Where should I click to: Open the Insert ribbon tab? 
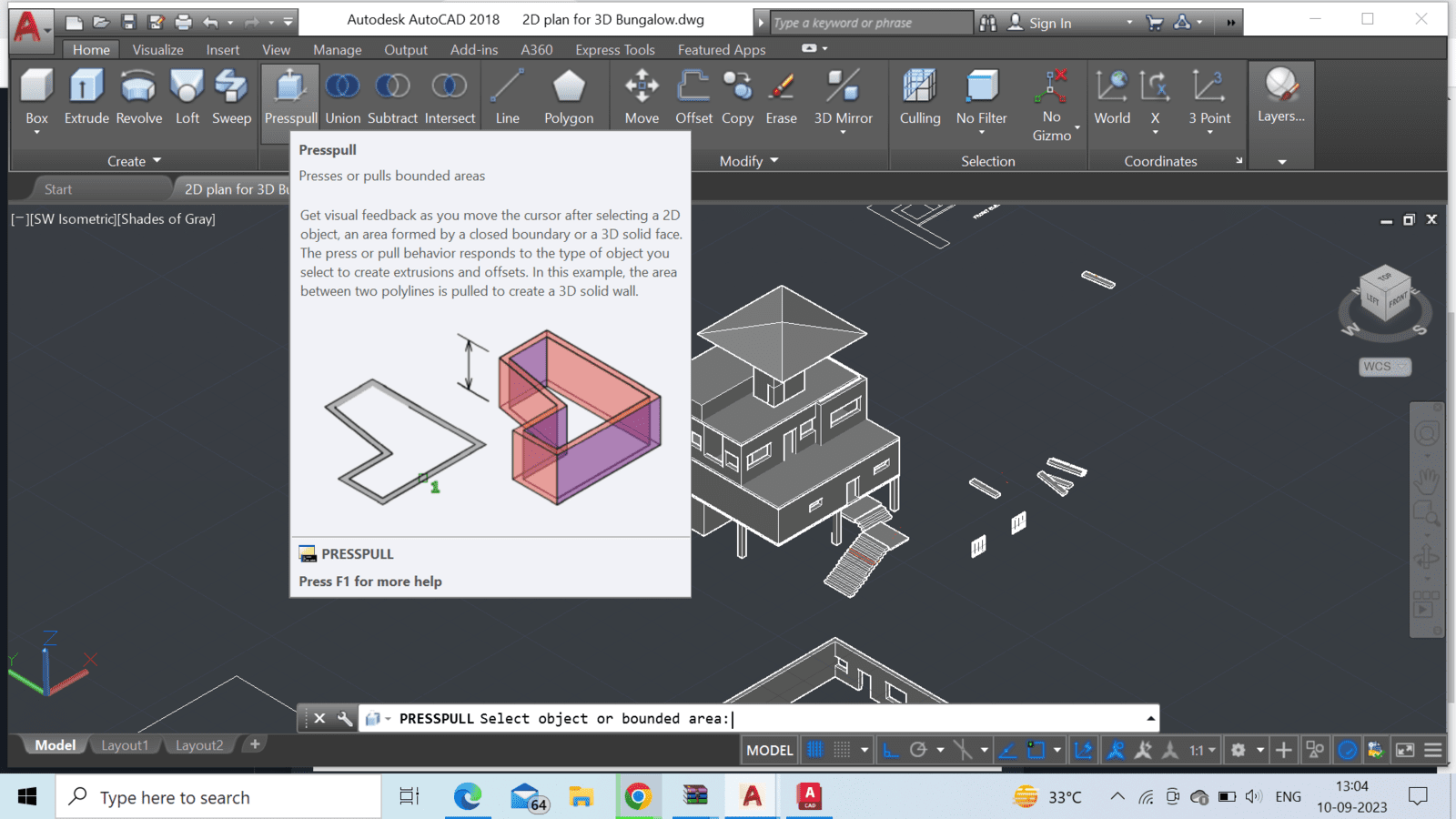223,49
